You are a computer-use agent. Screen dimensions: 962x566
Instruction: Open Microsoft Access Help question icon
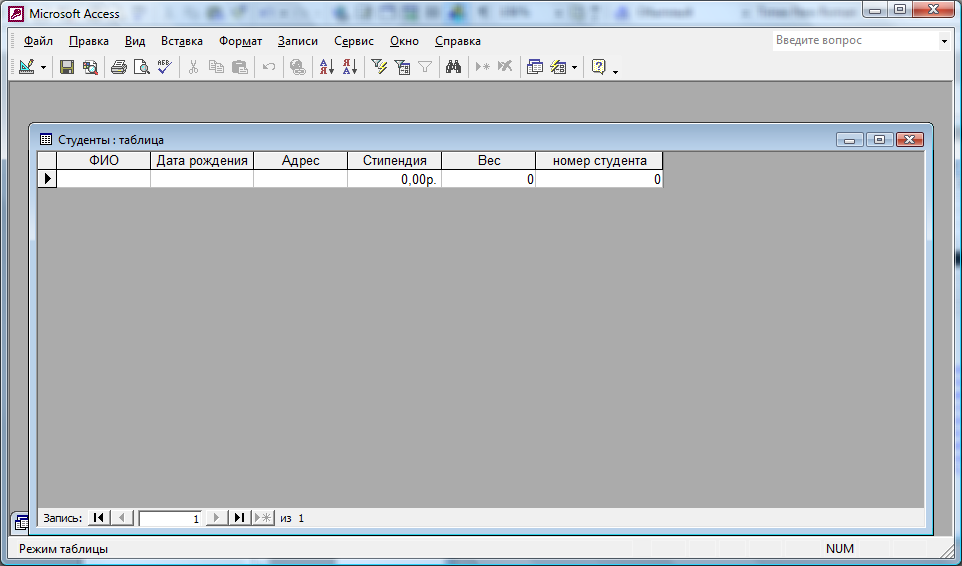599,67
